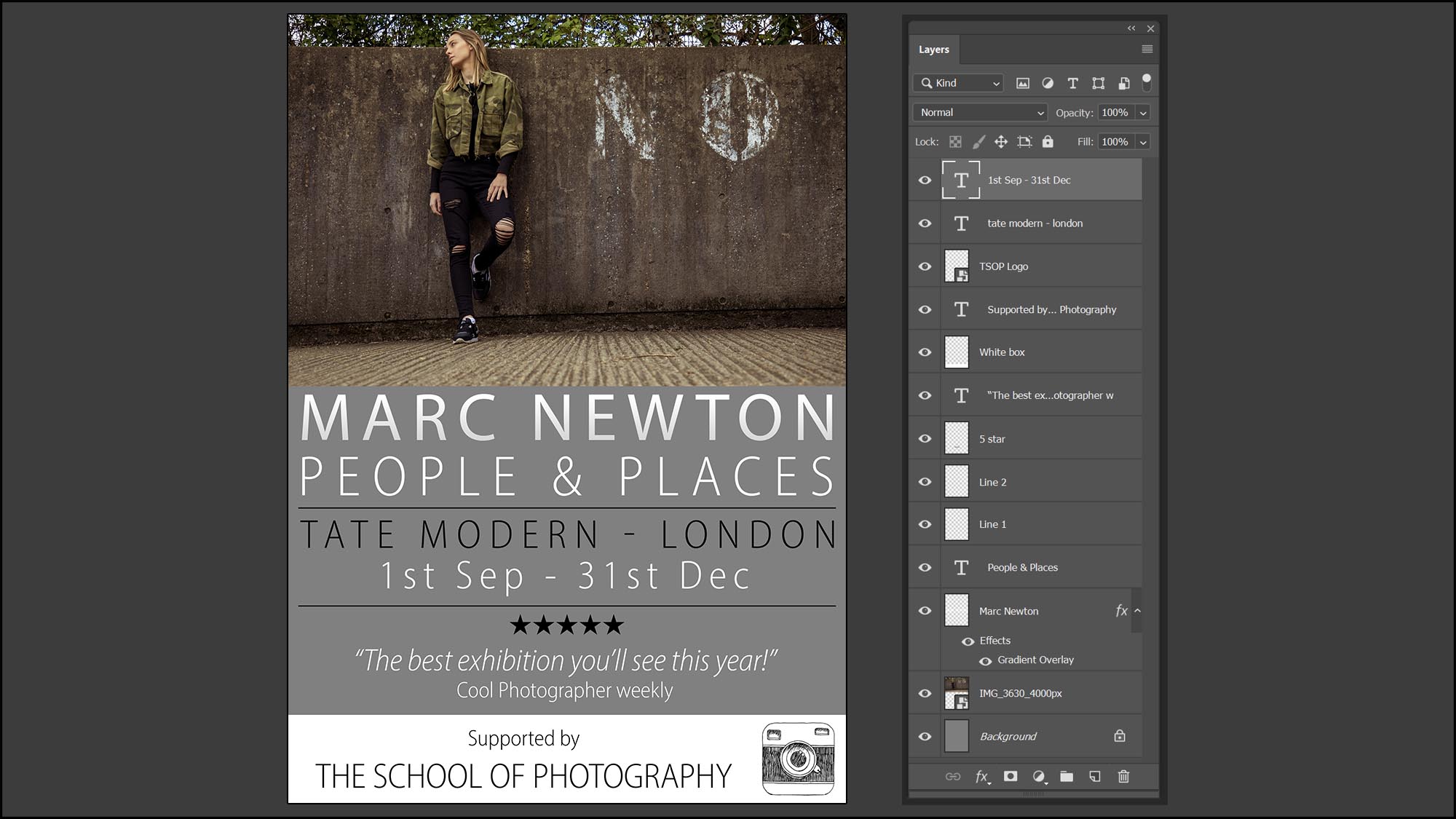Filter layers by text layers icon
Screen dimensions: 1456x819
(1072, 83)
